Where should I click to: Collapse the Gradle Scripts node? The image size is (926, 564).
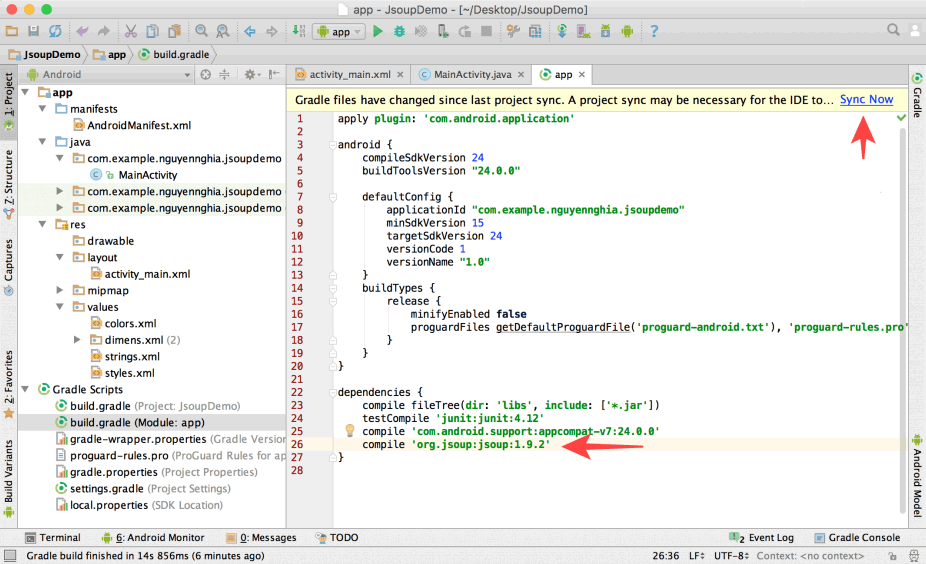click(x=25, y=389)
